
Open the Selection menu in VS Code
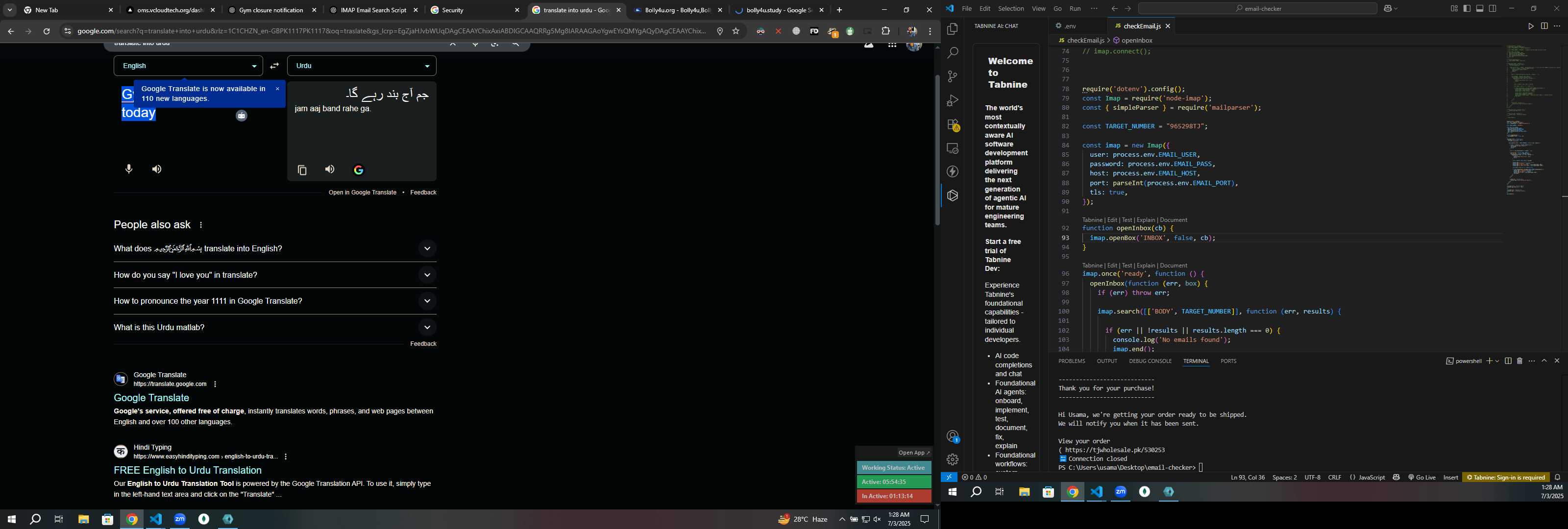1011,8
